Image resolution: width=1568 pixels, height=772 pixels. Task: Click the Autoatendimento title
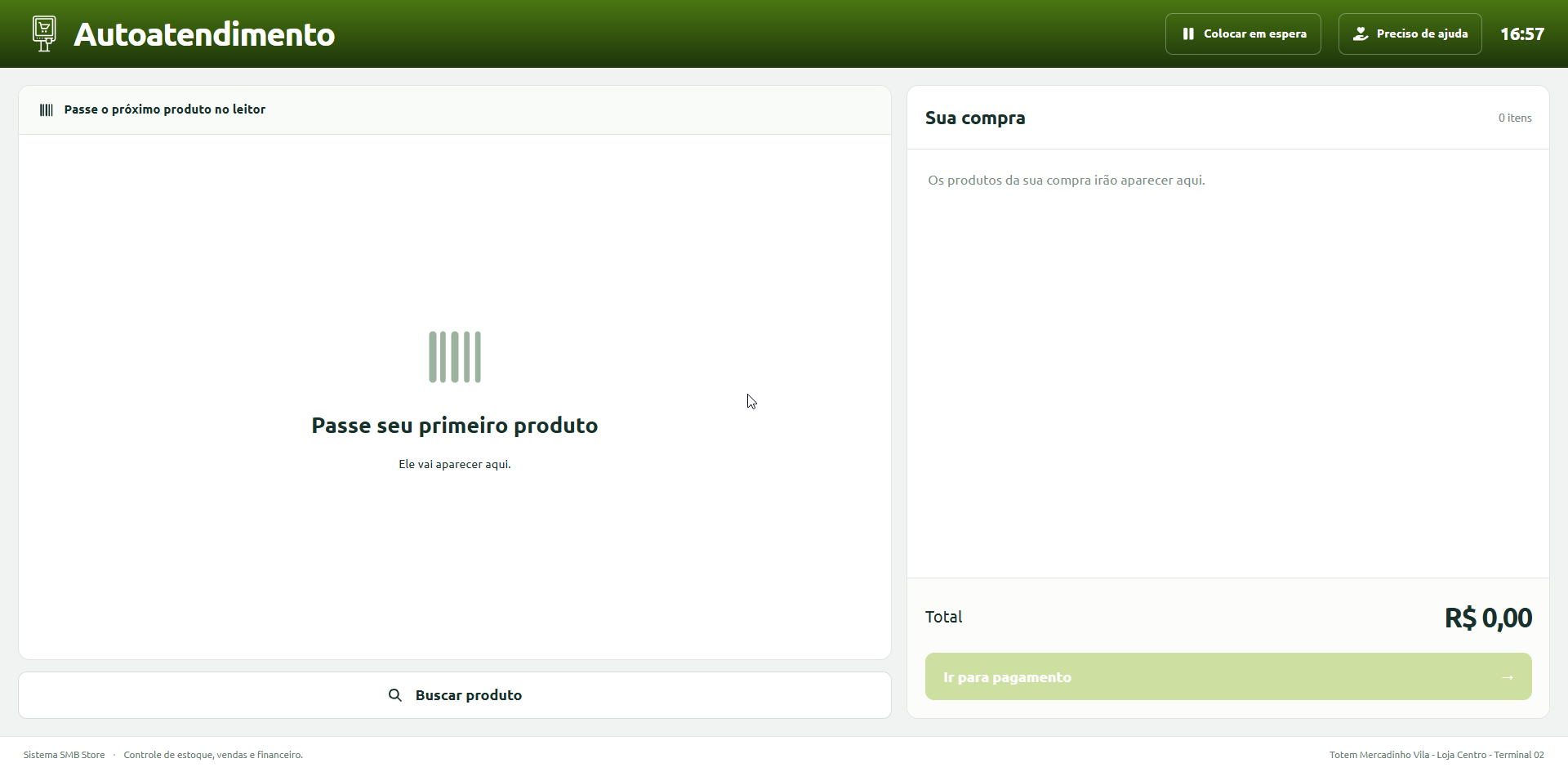pos(204,34)
